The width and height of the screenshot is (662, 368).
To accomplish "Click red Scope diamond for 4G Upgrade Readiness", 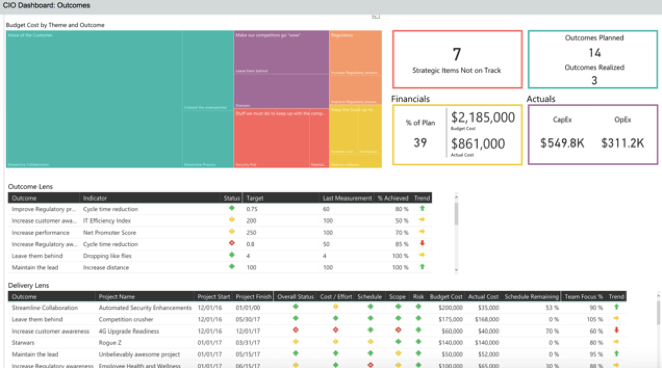I will pyautogui.click(x=398, y=330).
